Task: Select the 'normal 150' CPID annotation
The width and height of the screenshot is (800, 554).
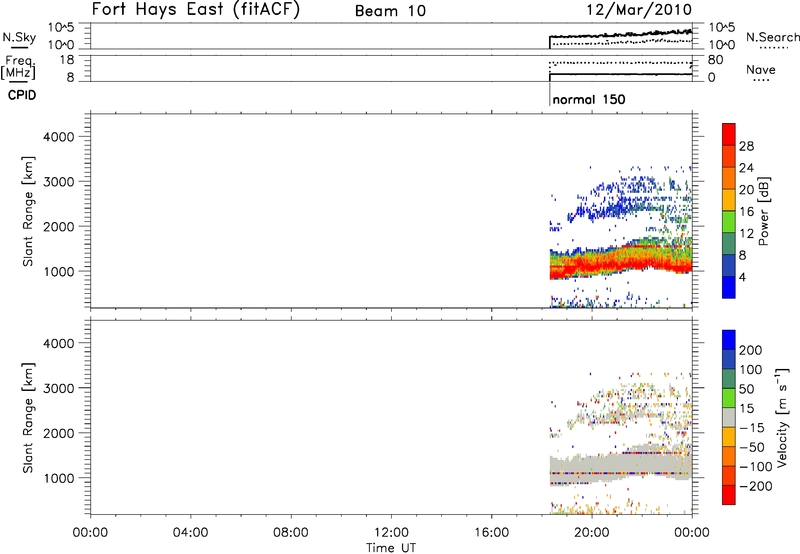Action: [589, 99]
